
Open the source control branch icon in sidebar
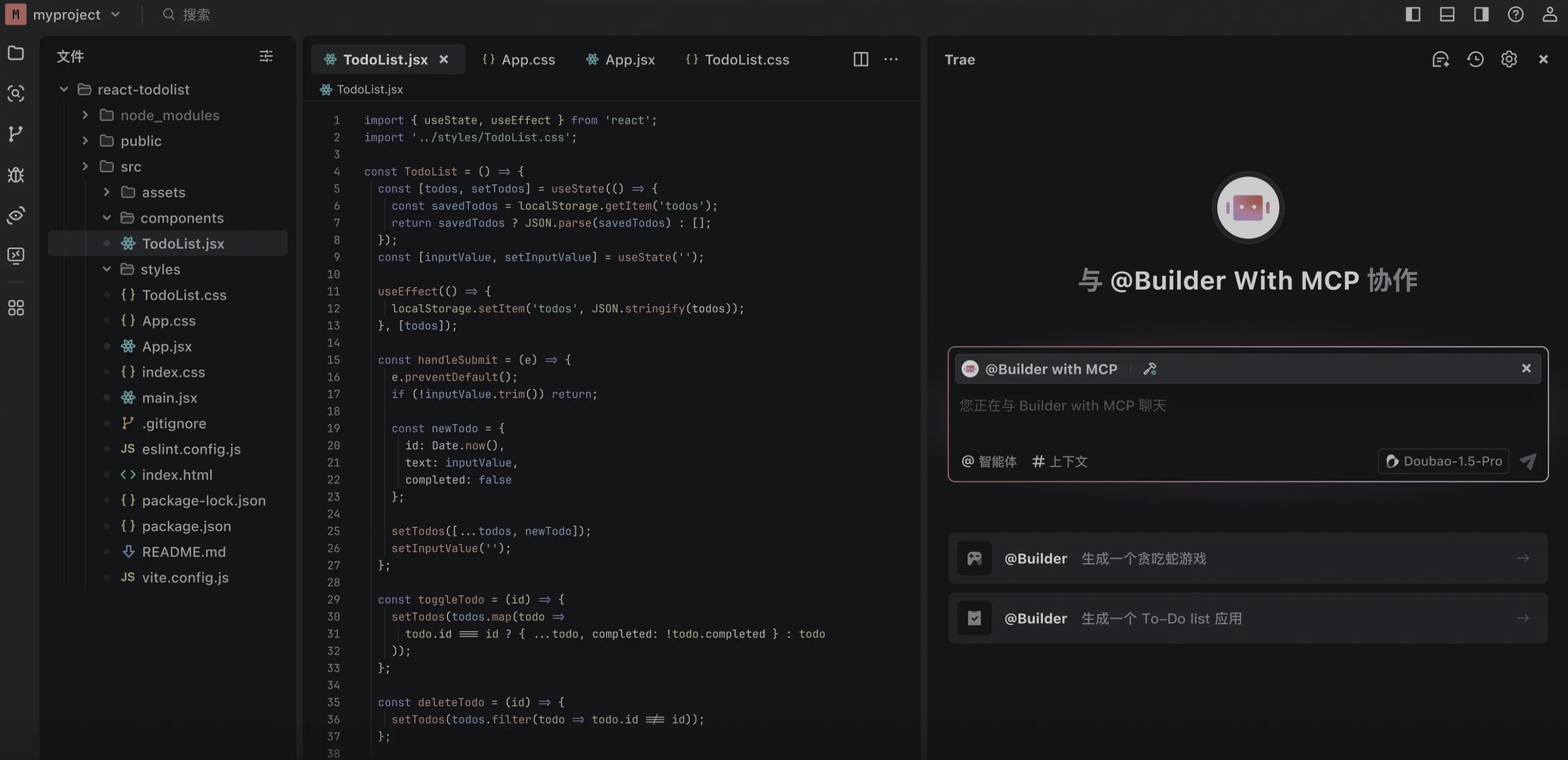[x=16, y=134]
